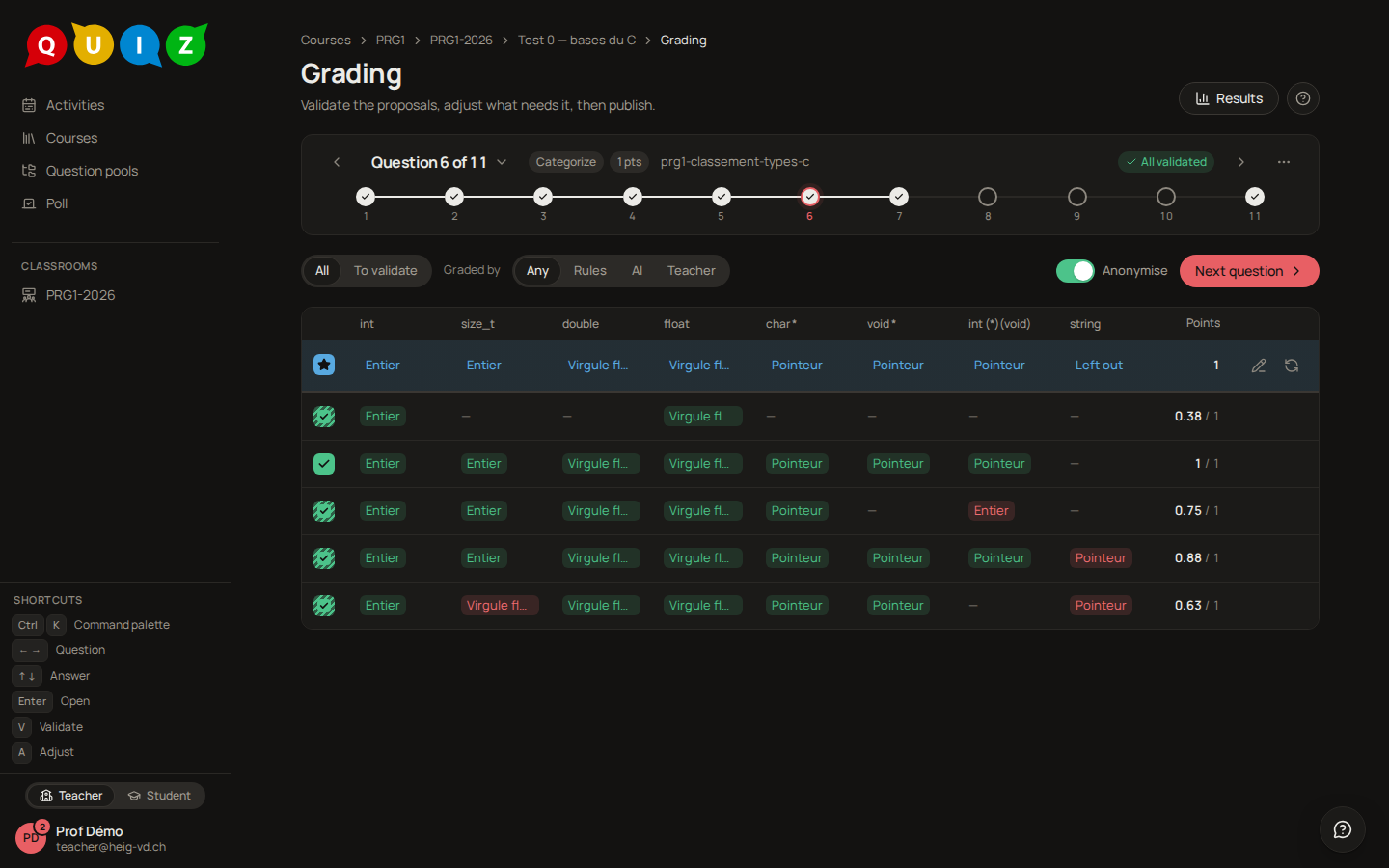Toggle validation mark on 0.38 score row
The image size is (1389, 868).
pyautogui.click(x=324, y=417)
